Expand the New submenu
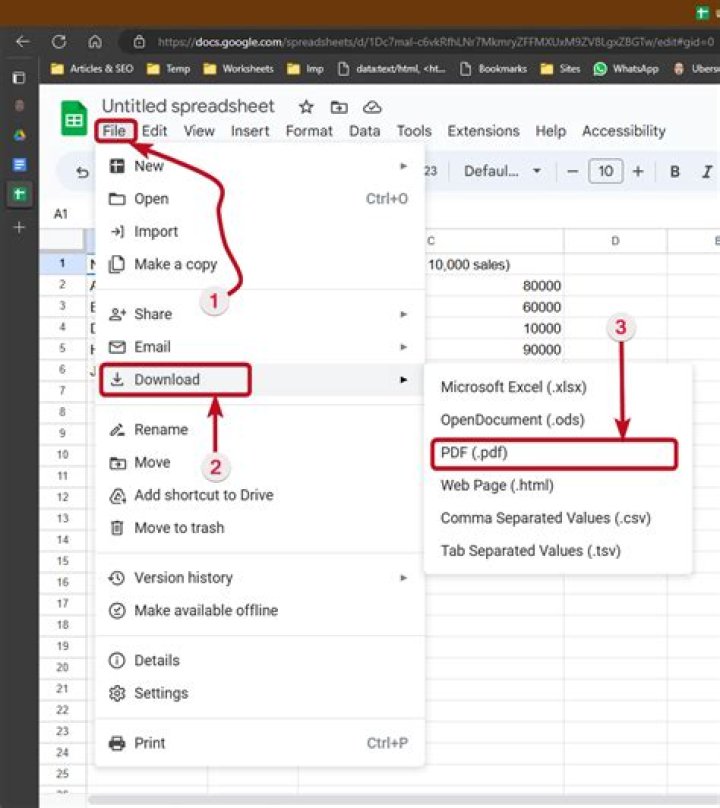This screenshot has width=720, height=808. (260, 166)
